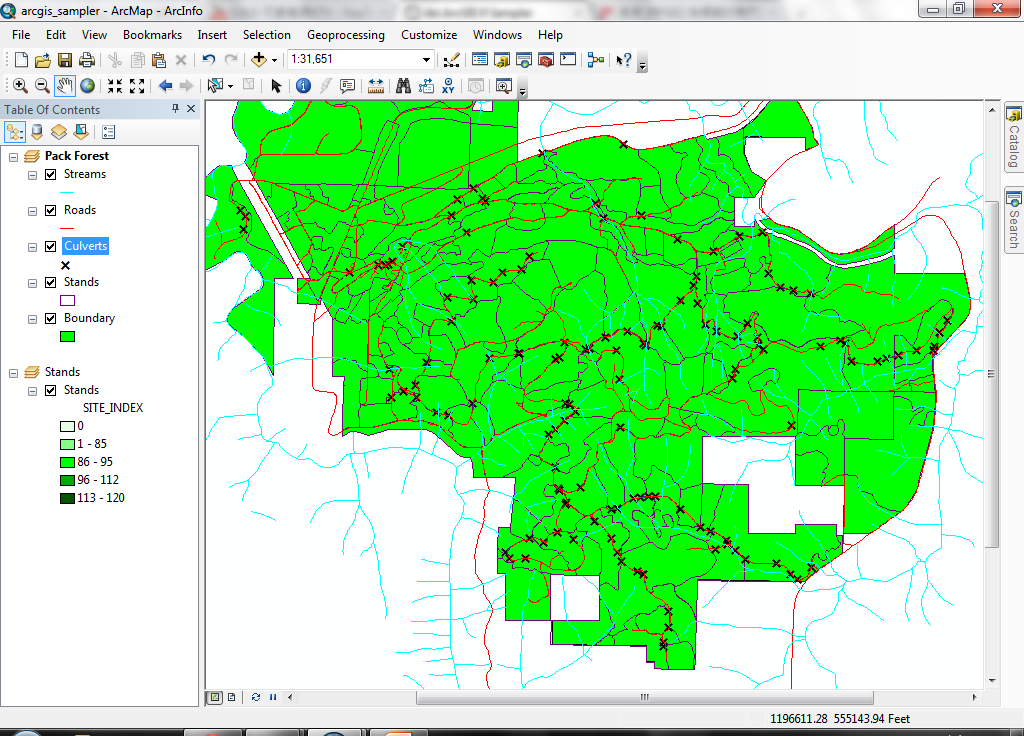Collapse the Pack Forest data frame
The image size is (1024, 736).
(x=13, y=156)
